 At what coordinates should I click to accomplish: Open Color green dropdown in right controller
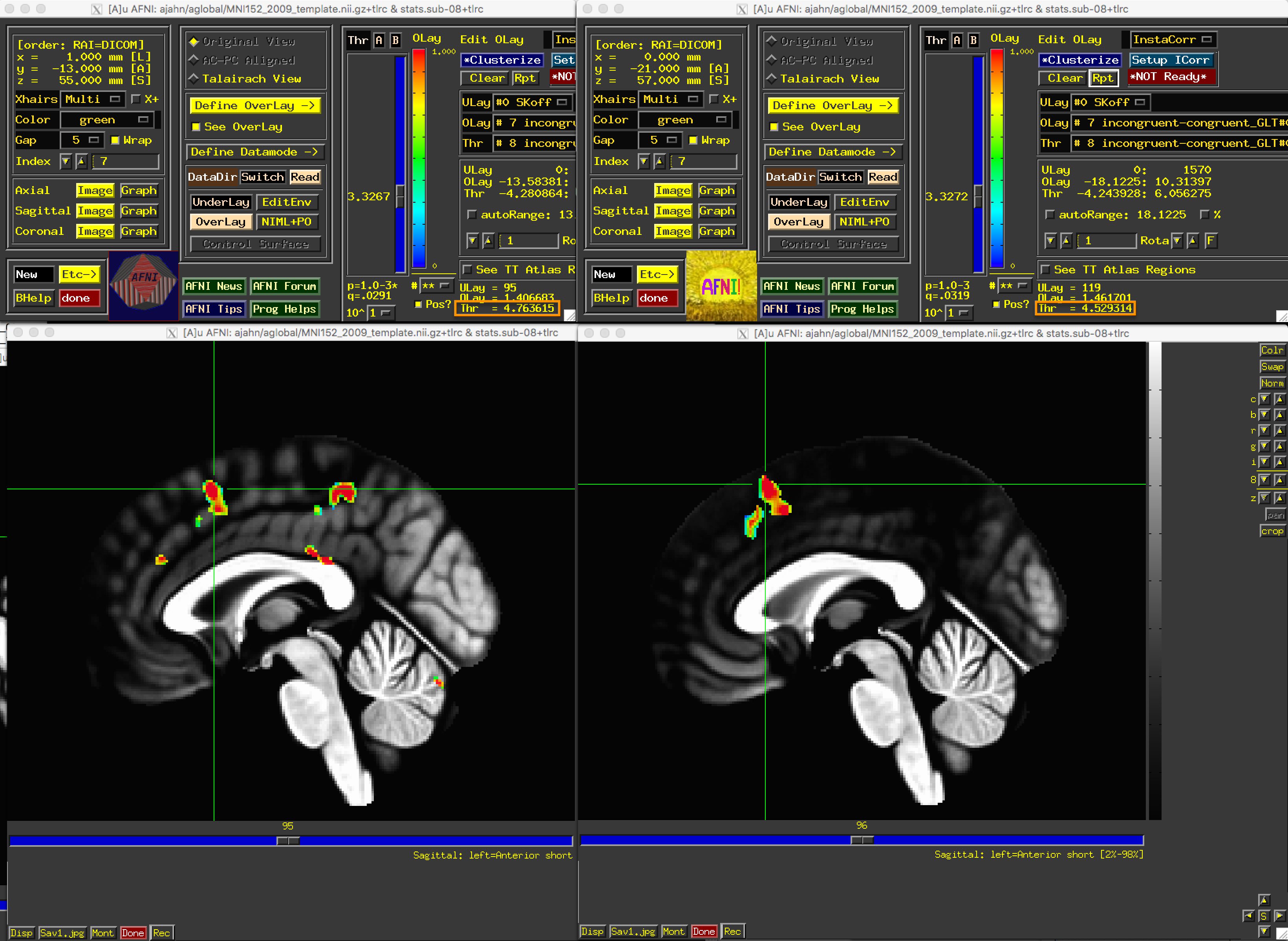point(686,120)
